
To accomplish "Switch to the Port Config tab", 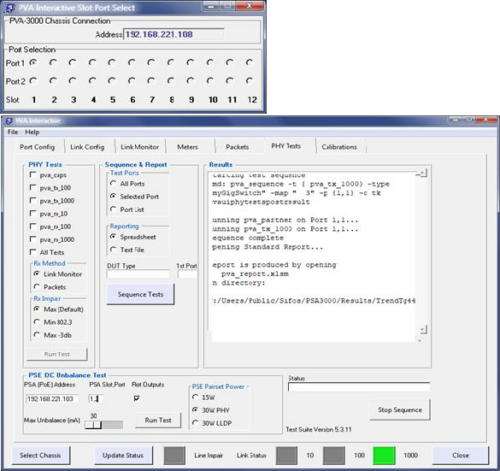I will [x=37, y=147].
